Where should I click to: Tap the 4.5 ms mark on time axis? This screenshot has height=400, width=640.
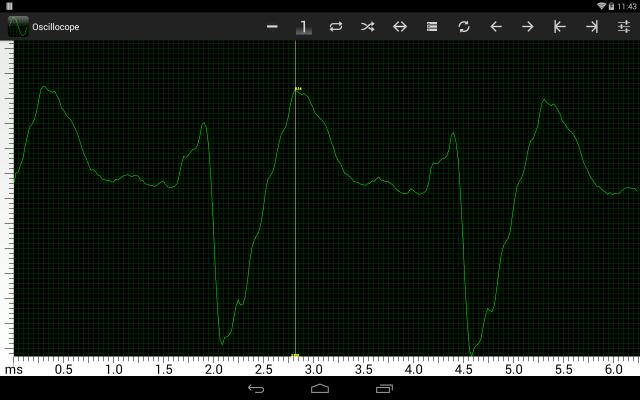463,369
